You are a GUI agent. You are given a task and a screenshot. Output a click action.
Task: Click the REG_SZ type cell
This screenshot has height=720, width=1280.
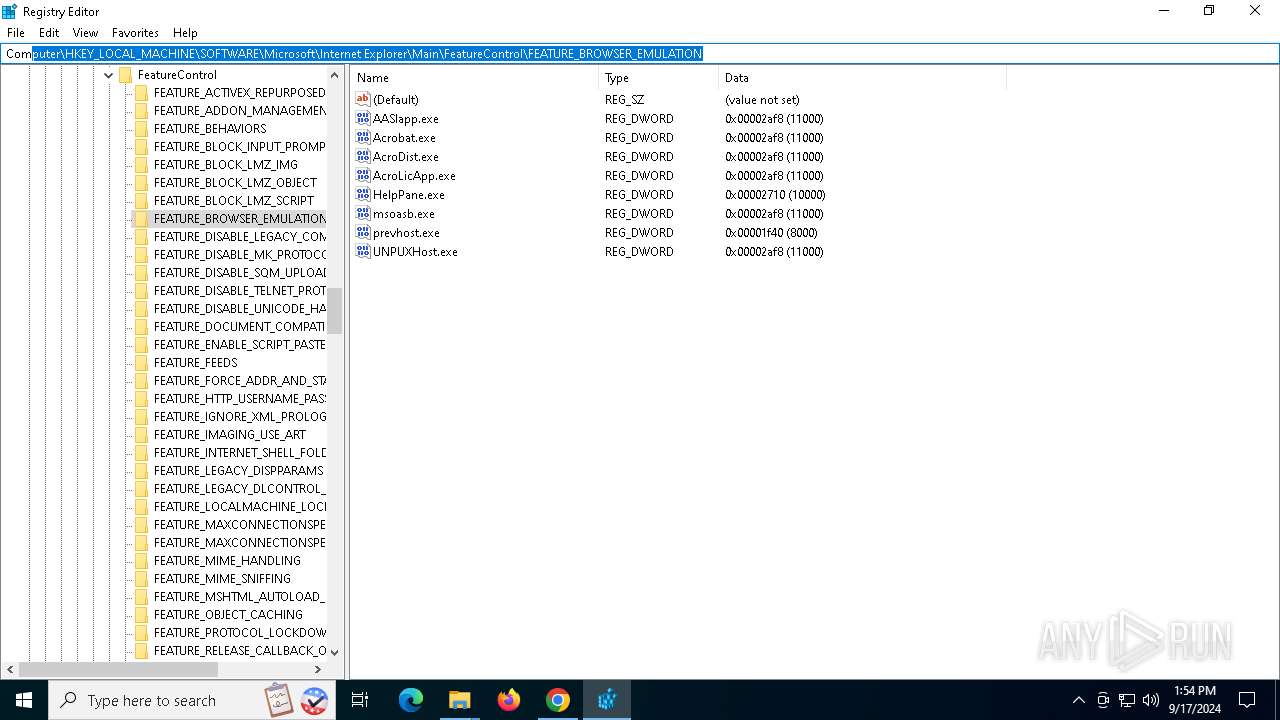click(624, 100)
